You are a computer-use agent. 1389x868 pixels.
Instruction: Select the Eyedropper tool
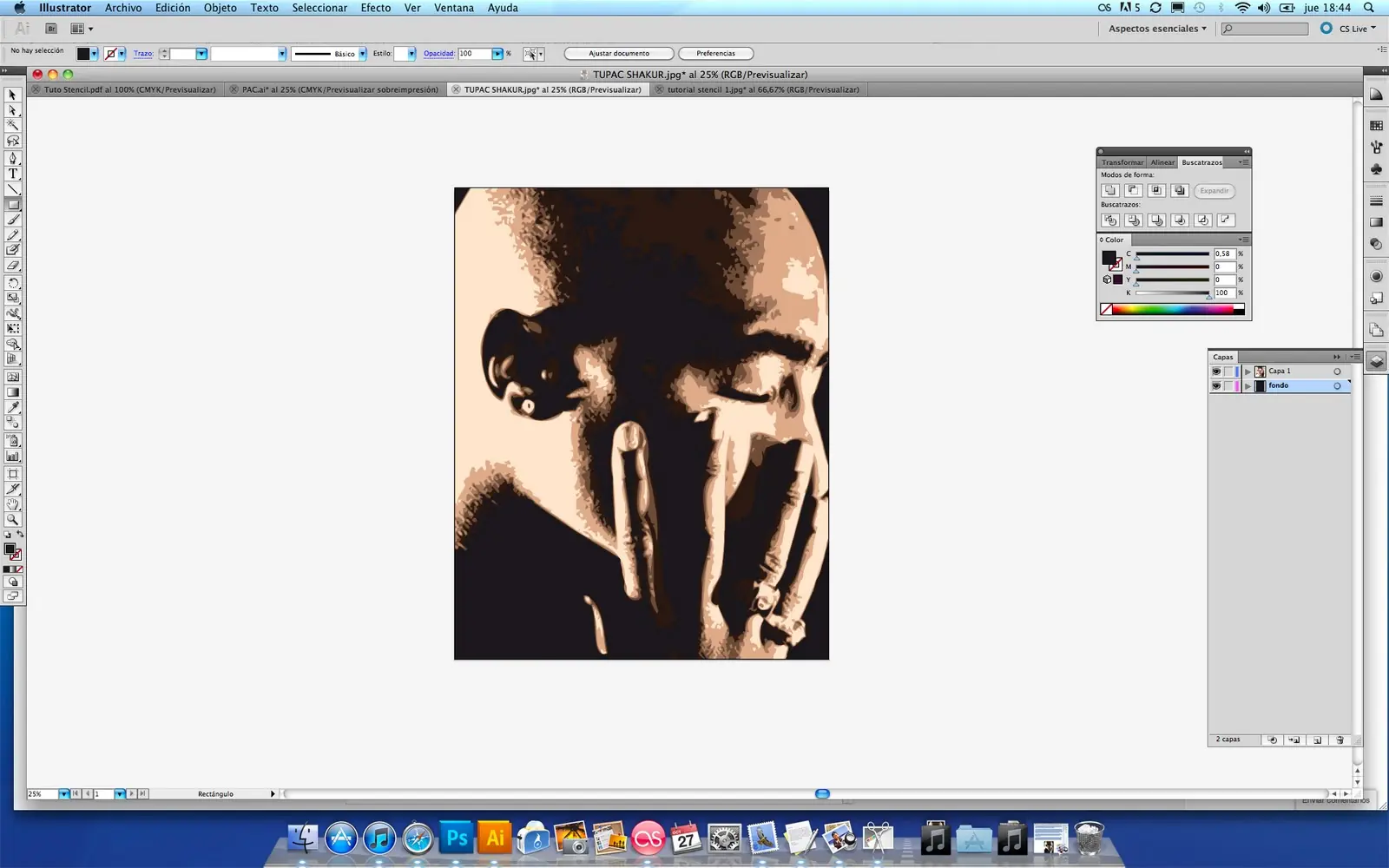coord(12,407)
